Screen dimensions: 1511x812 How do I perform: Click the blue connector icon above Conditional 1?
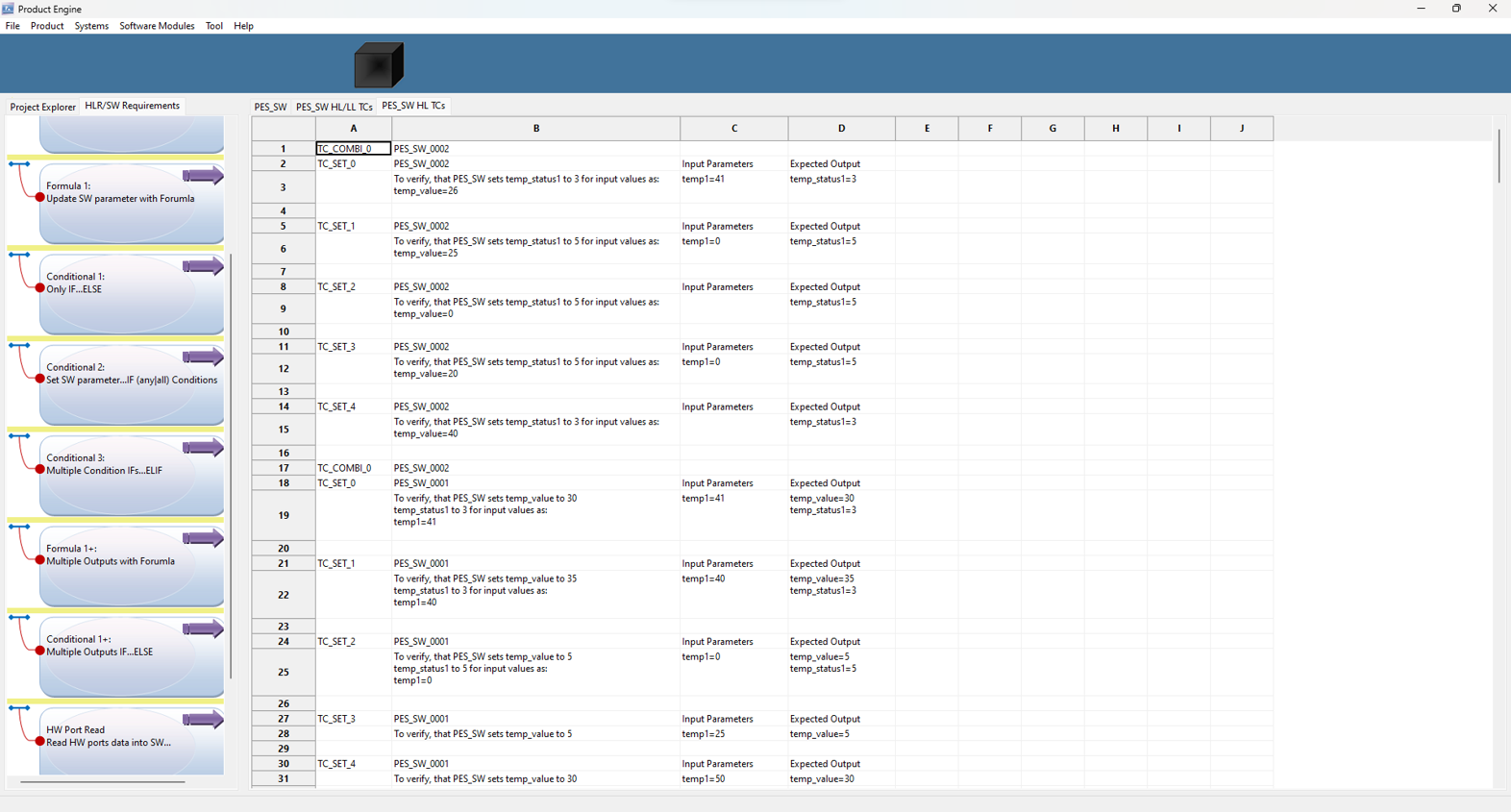(19, 255)
